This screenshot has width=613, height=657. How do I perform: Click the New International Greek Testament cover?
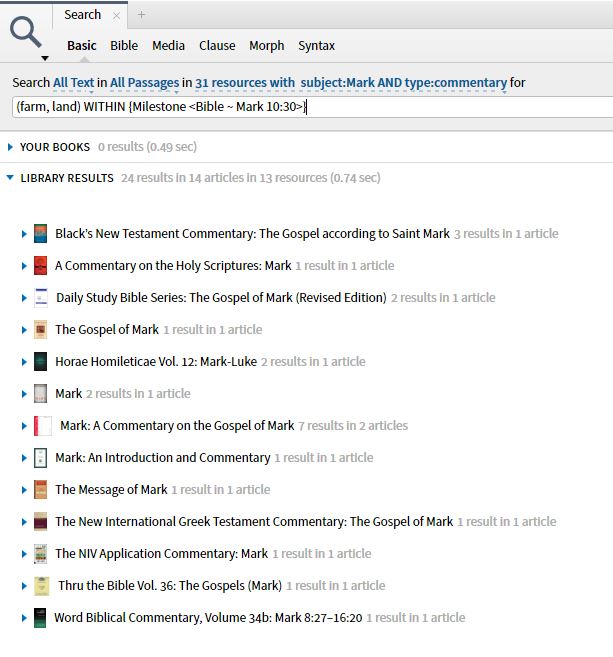(41, 522)
